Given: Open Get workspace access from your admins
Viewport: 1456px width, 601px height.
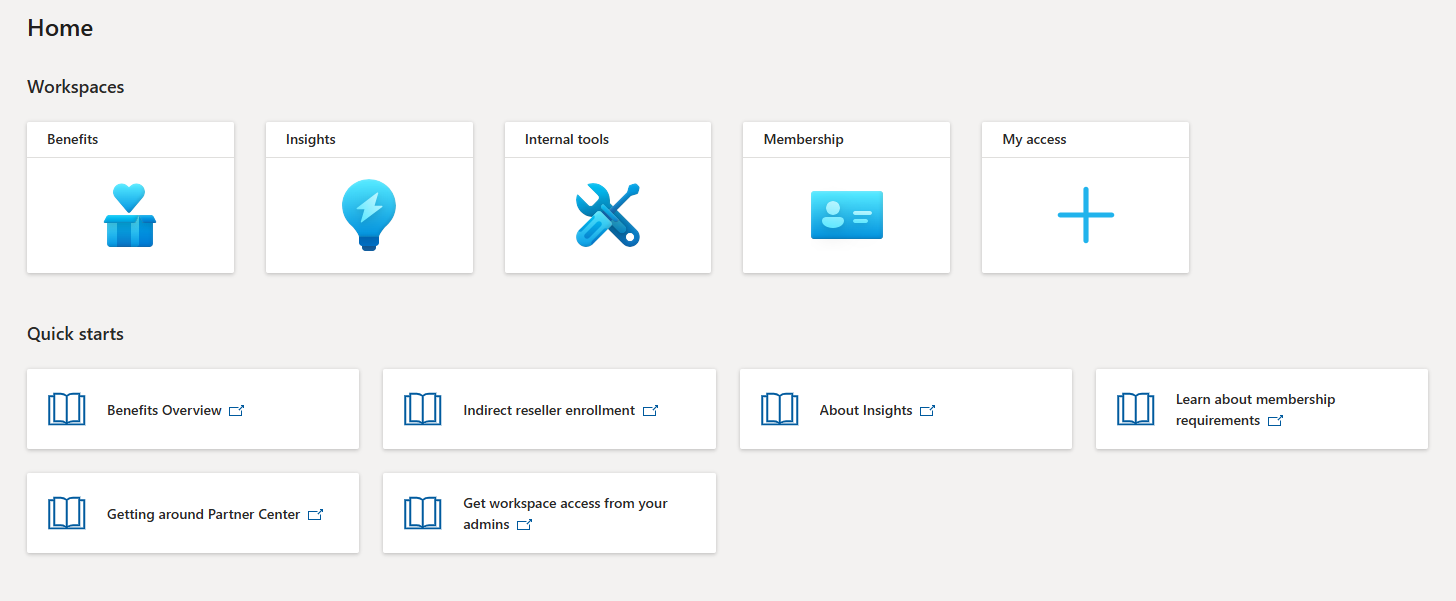Looking at the screenshot, I should [549, 512].
